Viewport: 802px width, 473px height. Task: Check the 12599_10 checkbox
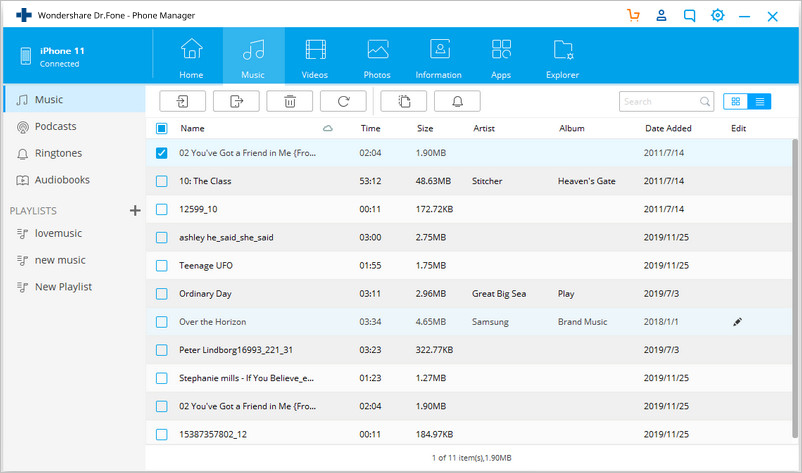(x=162, y=209)
